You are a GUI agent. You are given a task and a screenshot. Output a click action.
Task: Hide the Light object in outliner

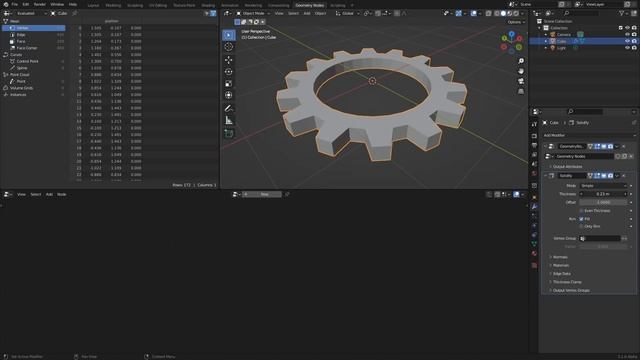click(627, 48)
